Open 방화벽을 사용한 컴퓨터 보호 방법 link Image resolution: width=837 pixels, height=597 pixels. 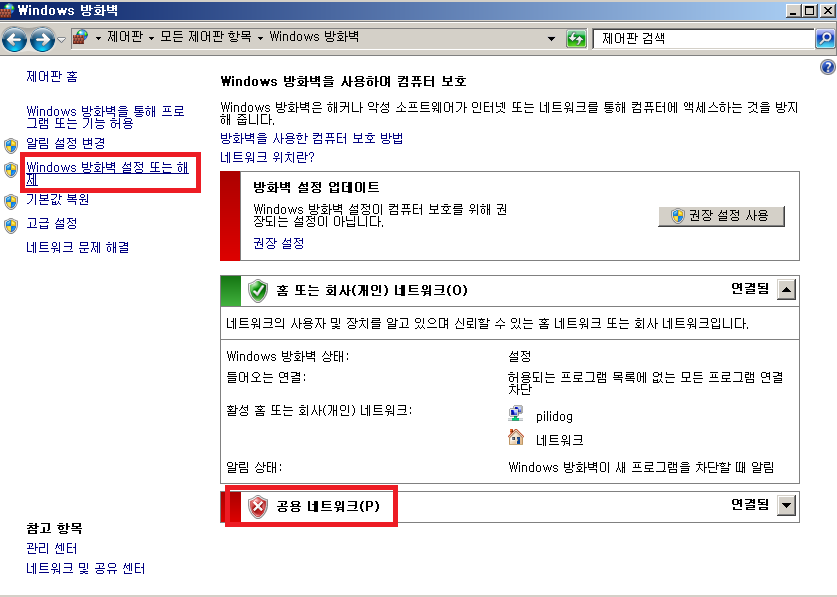(312, 138)
